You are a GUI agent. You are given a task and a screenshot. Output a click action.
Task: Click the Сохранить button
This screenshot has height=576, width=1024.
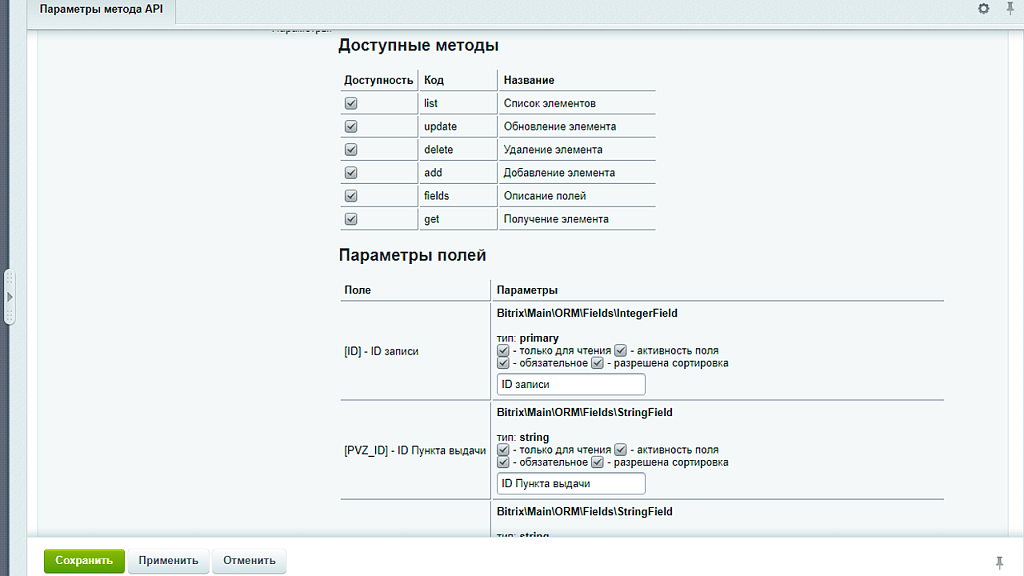tap(84, 561)
